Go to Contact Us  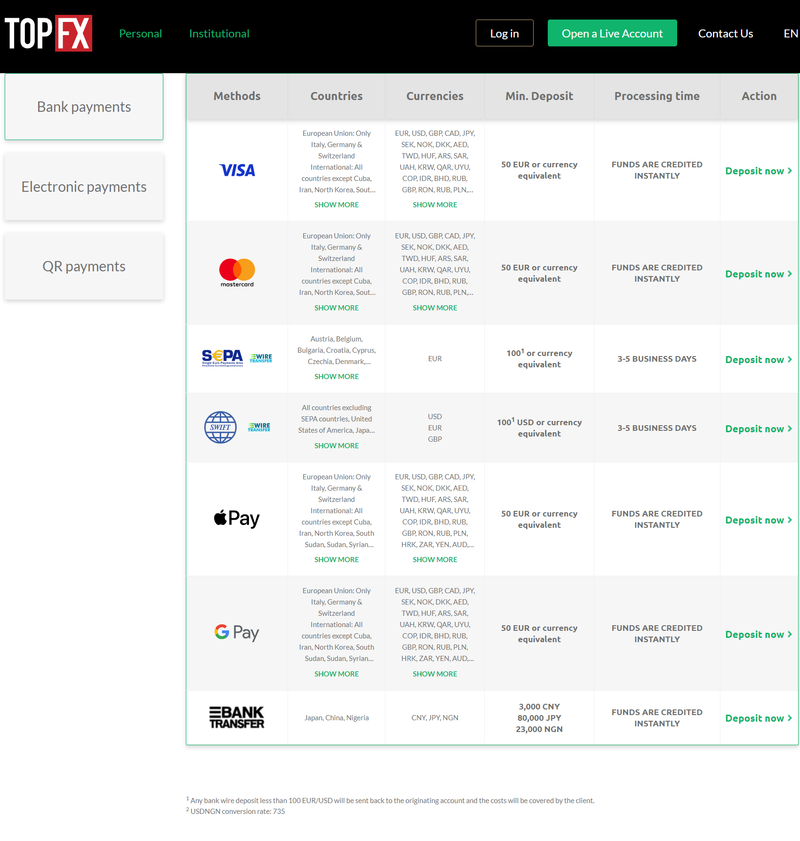pyautogui.click(x=725, y=33)
